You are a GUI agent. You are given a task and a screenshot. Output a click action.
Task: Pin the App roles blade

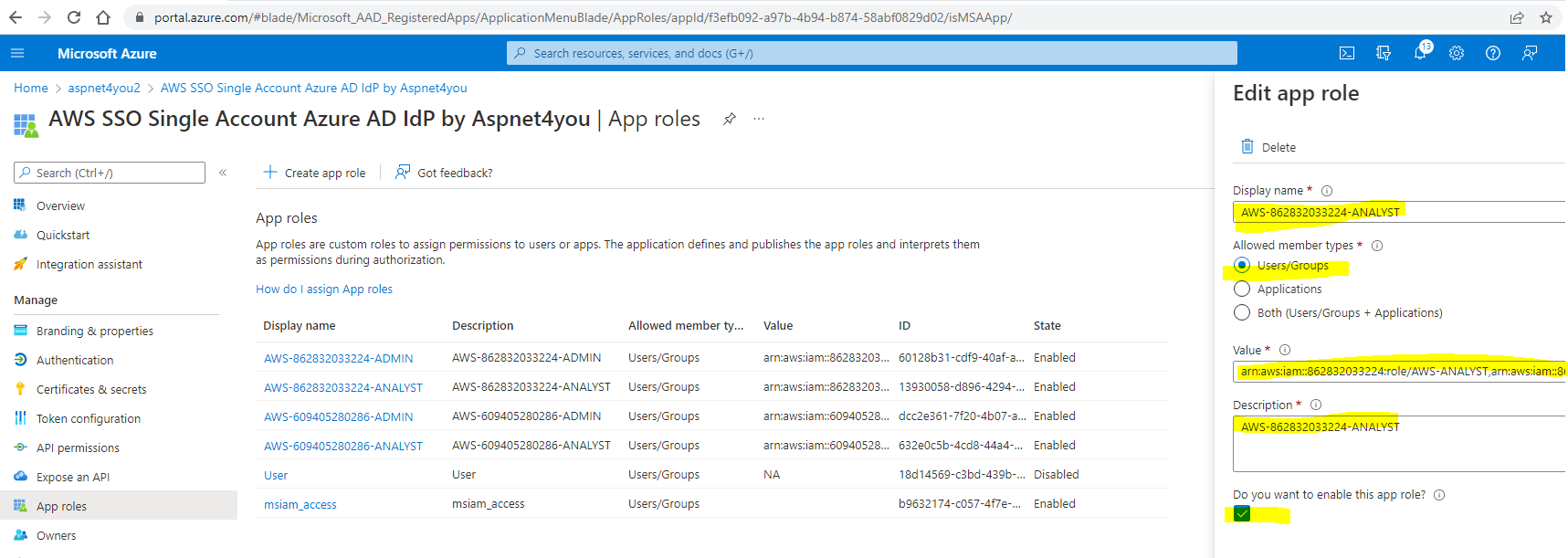click(x=730, y=119)
